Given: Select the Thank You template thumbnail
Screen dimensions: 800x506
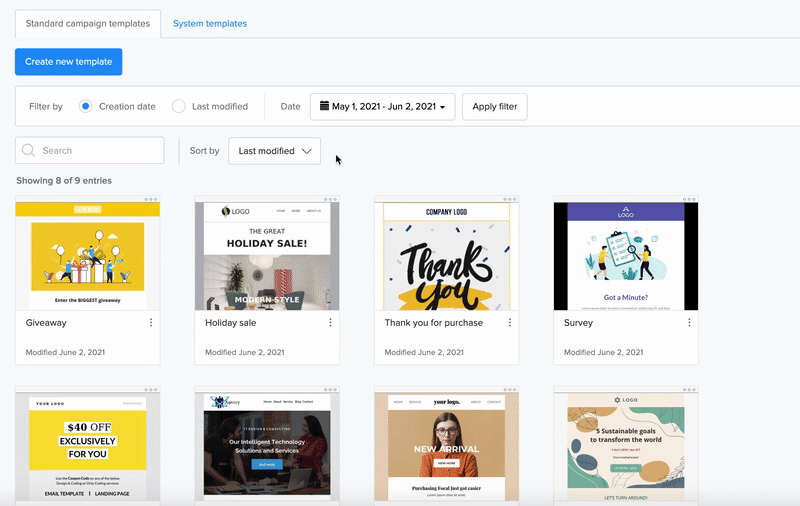Looking at the screenshot, I should click(x=446, y=256).
